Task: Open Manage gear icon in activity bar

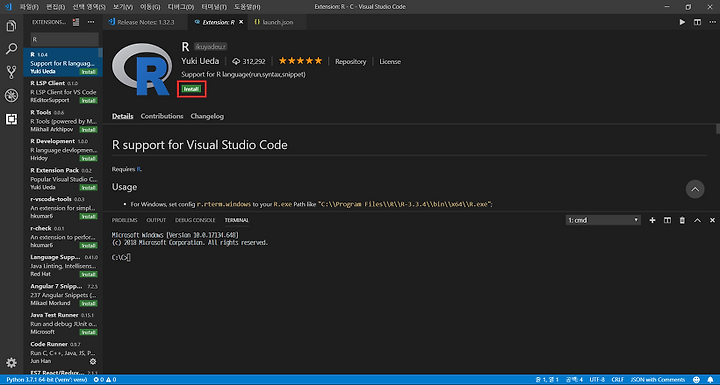Action: pos(11,362)
